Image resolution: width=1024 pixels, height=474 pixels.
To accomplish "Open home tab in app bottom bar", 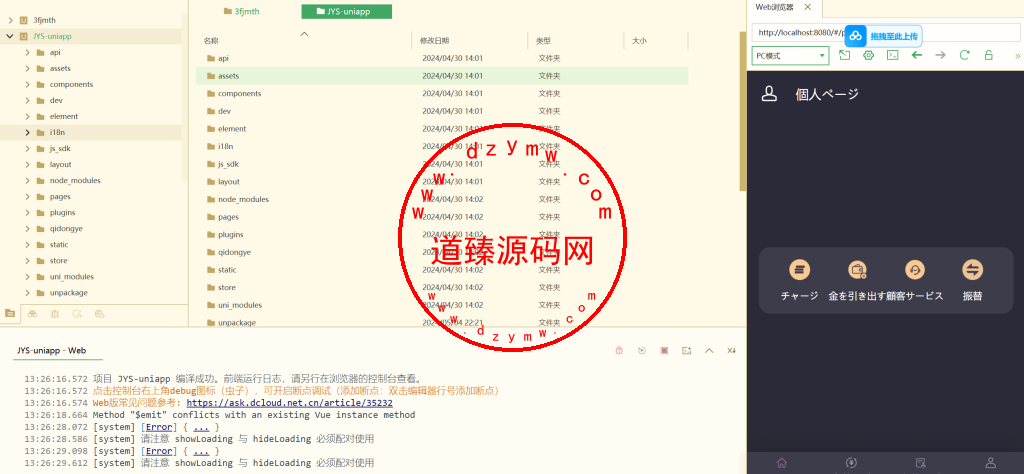I will pos(782,463).
